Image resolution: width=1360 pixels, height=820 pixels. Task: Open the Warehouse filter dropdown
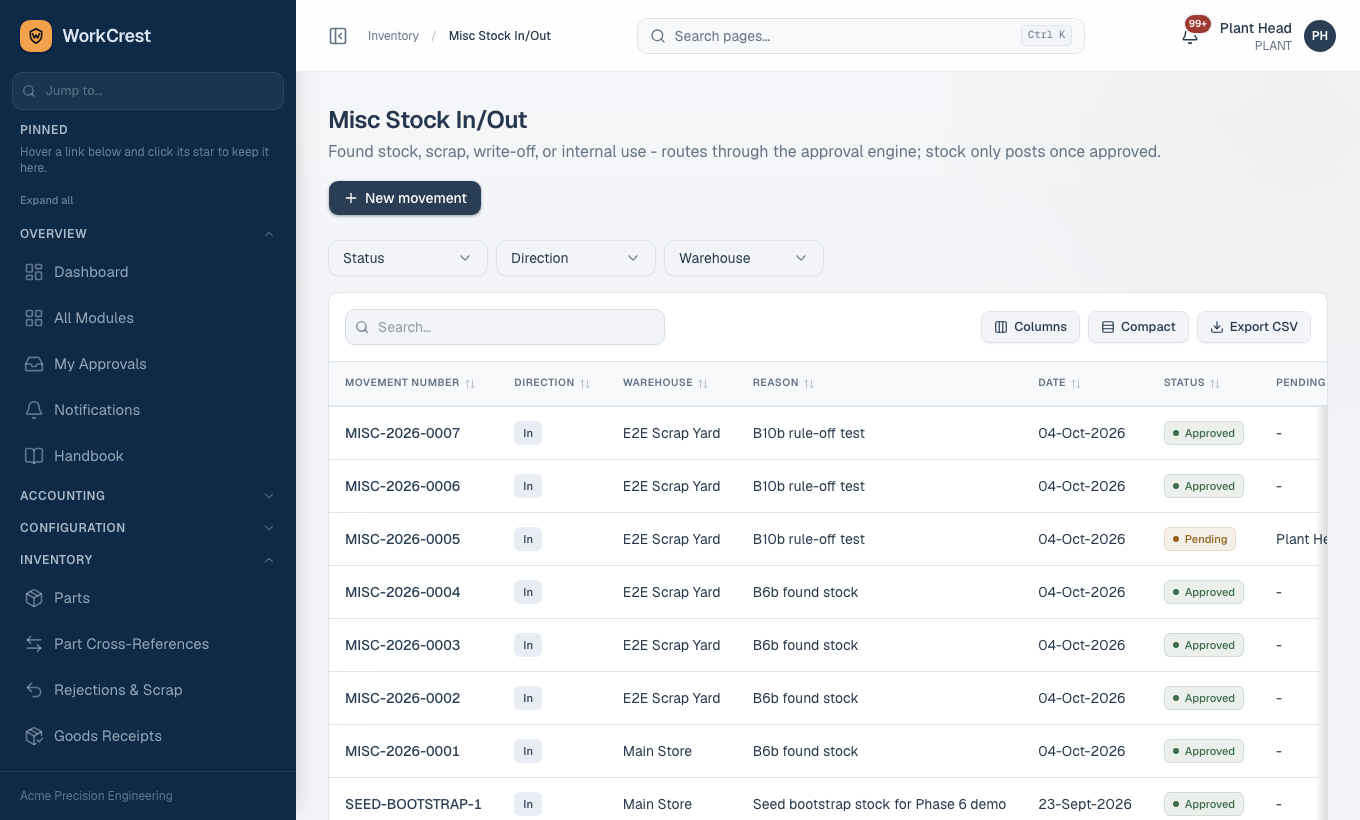tap(744, 258)
